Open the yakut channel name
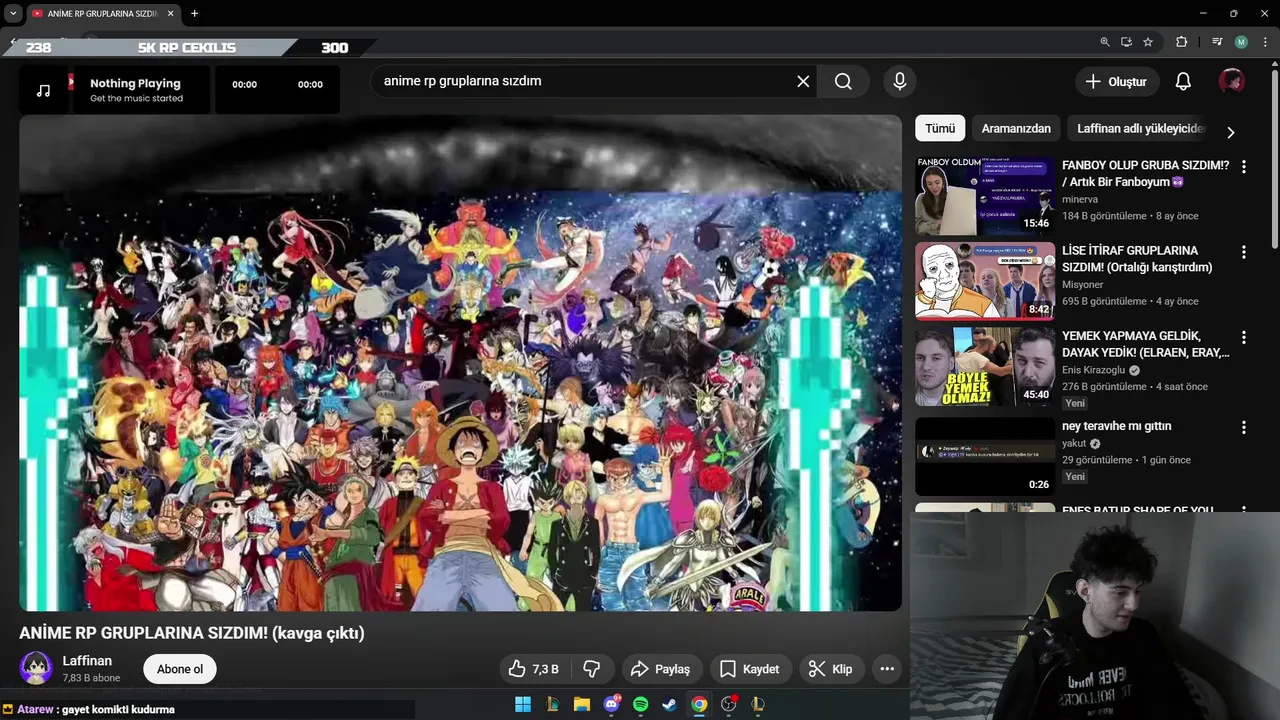Image resolution: width=1280 pixels, height=720 pixels. pos(1074,443)
